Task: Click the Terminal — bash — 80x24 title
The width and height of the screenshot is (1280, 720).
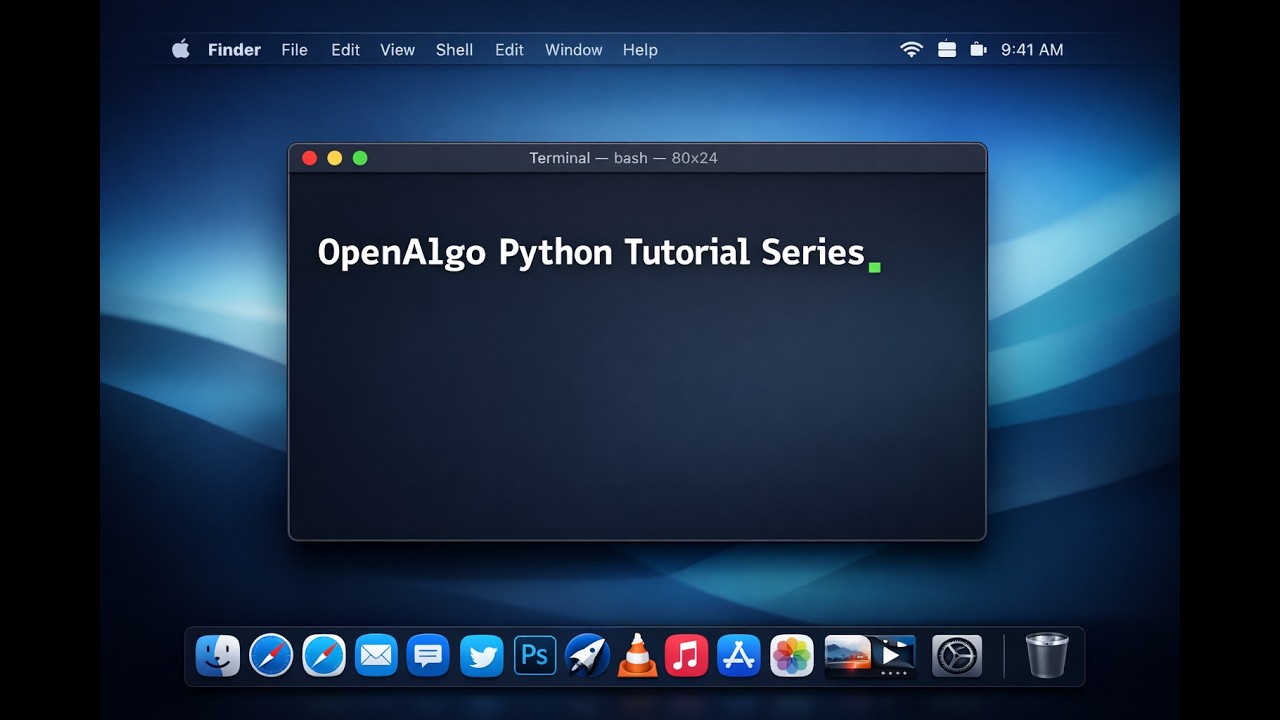Action: [x=623, y=158]
